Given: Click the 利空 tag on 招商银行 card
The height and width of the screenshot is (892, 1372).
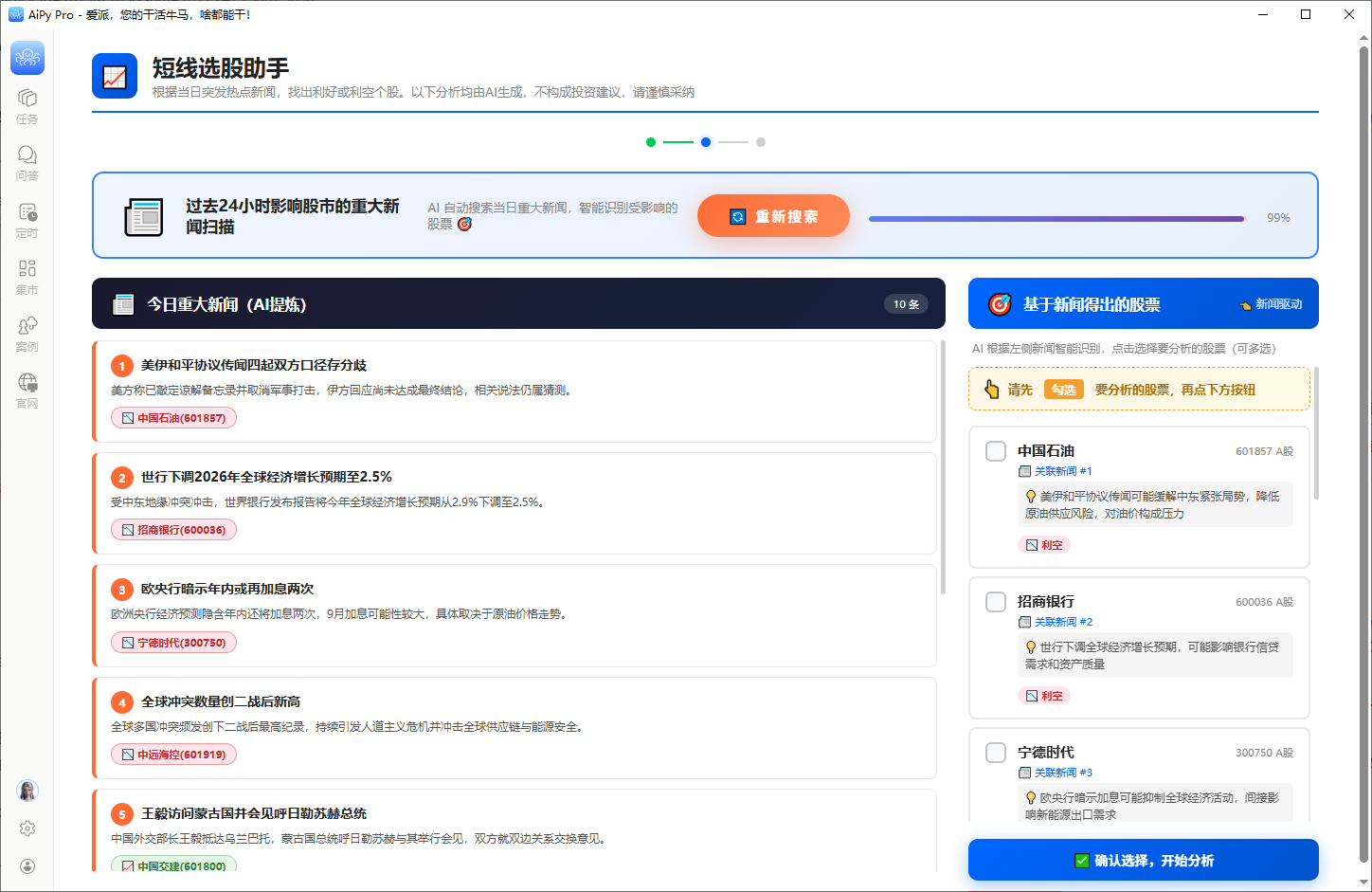Looking at the screenshot, I should pyautogui.click(x=1044, y=696).
